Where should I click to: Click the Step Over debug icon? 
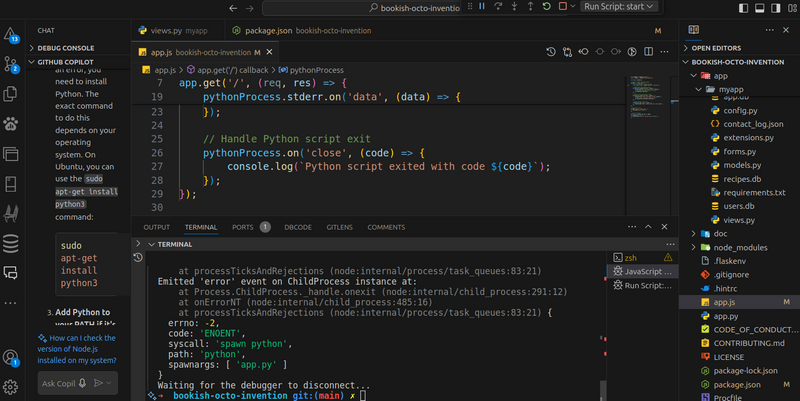point(498,7)
